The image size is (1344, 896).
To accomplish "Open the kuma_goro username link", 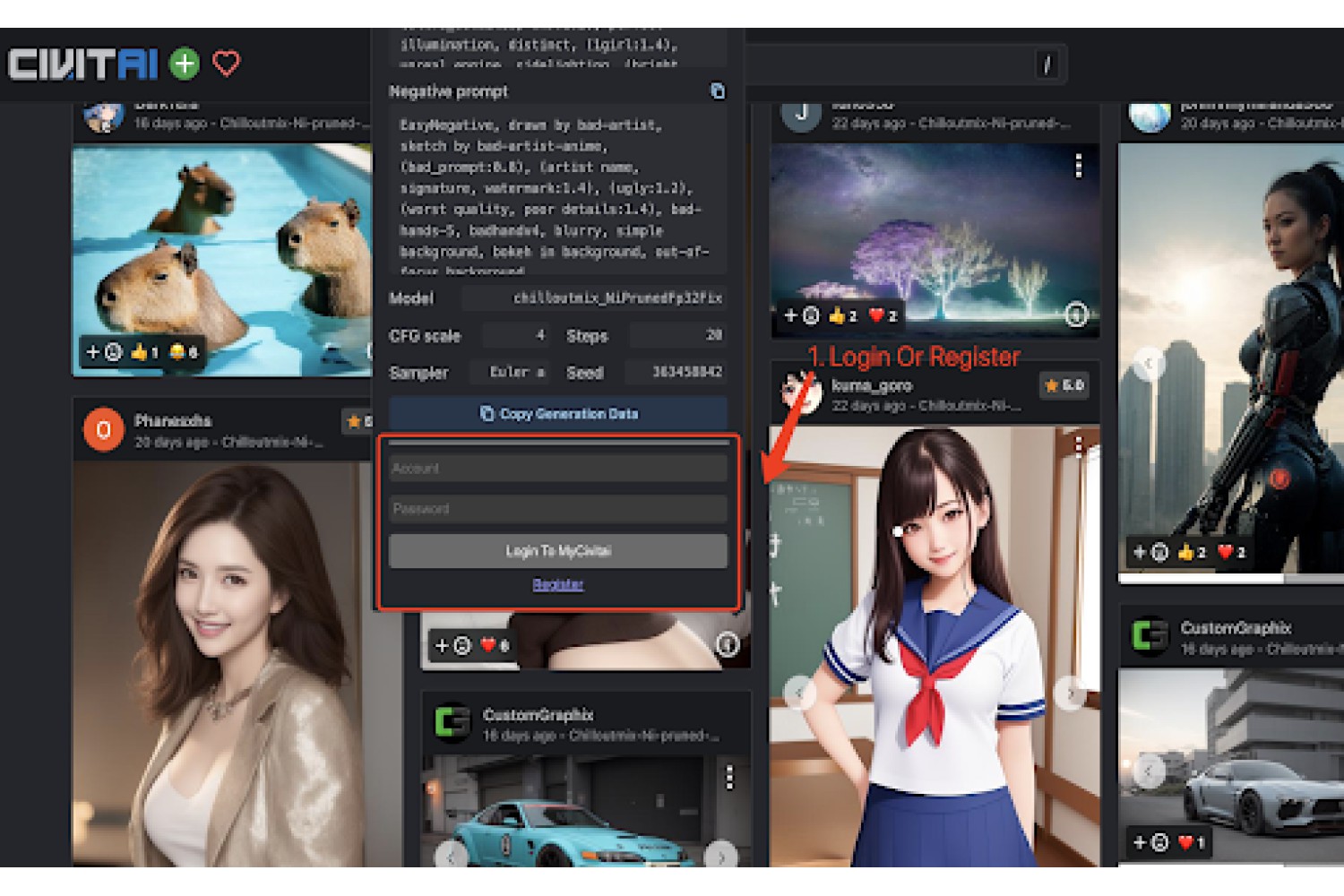I will (872, 385).
